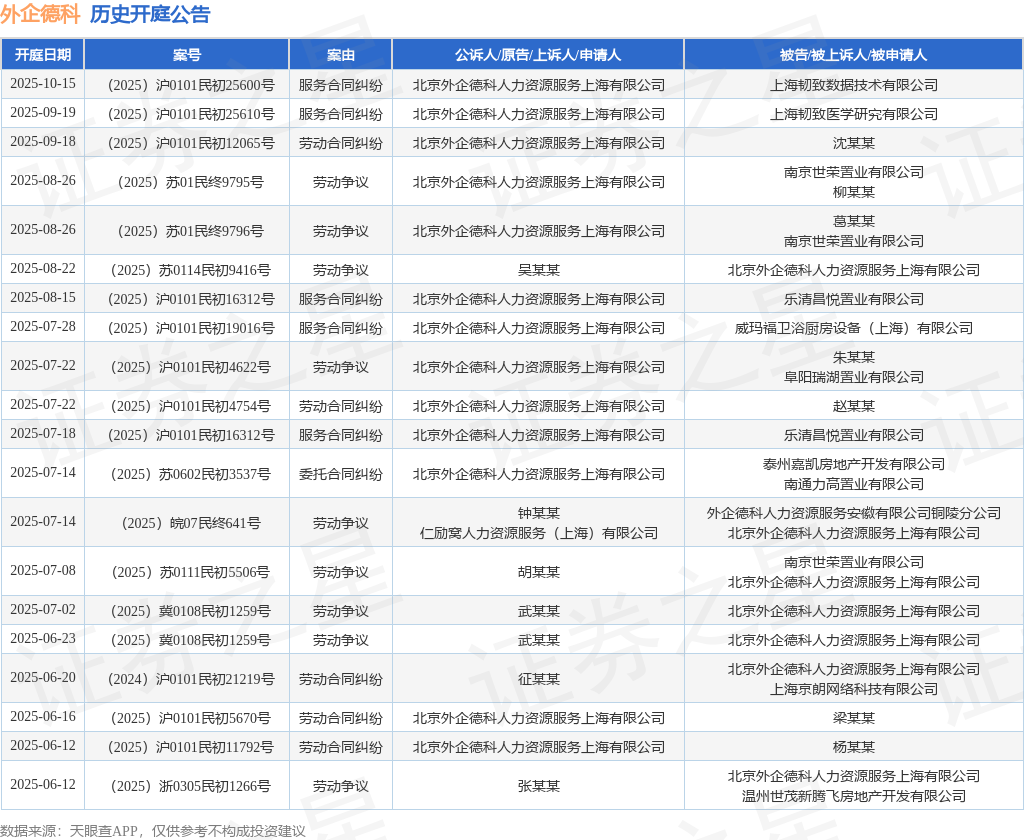
Task: Select the date 2025-07-08
Action: tap(42, 570)
